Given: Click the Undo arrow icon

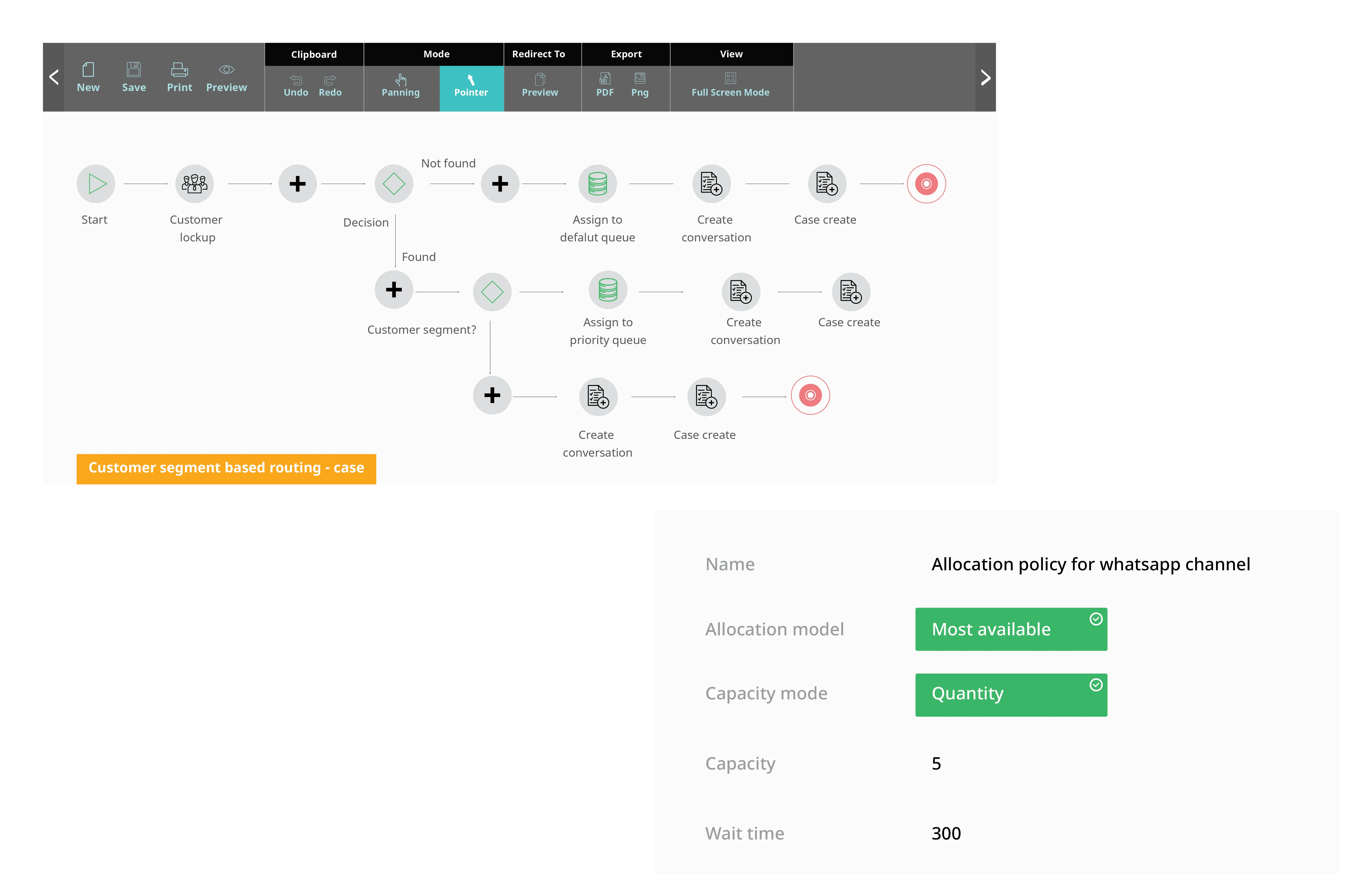Looking at the screenshot, I should (296, 80).
